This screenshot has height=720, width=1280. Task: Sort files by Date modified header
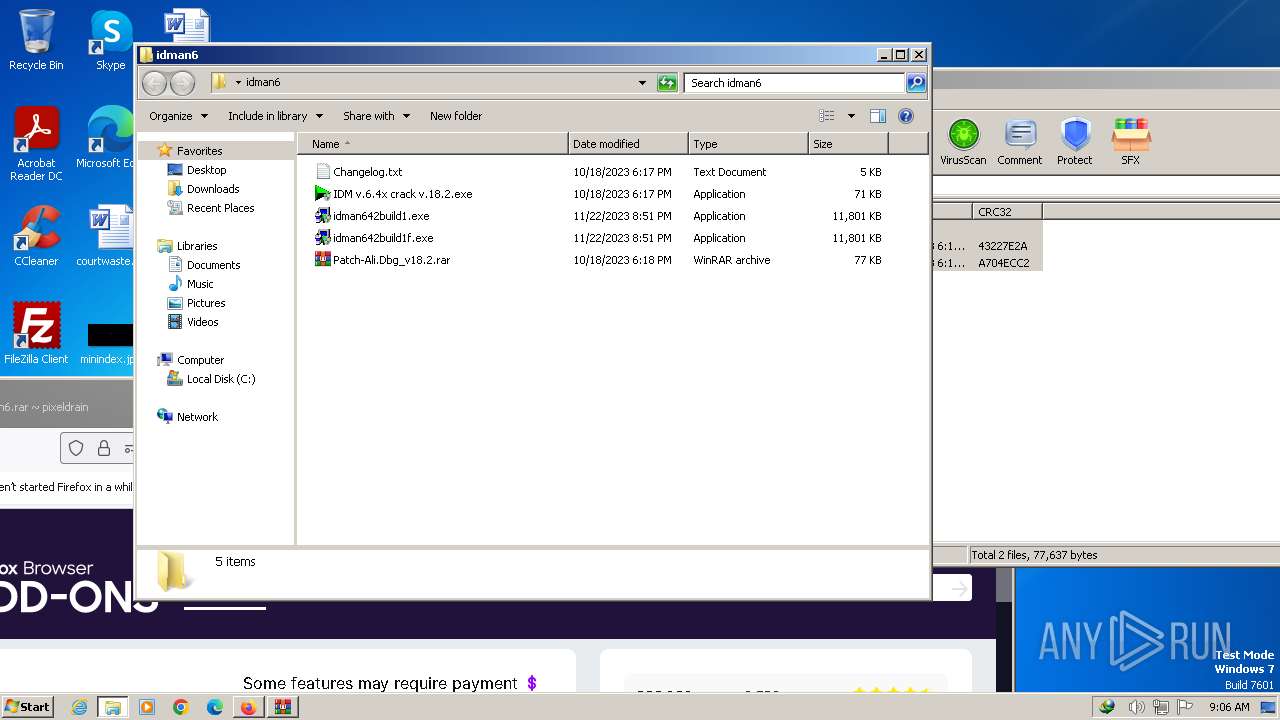[x=628, y=144]
